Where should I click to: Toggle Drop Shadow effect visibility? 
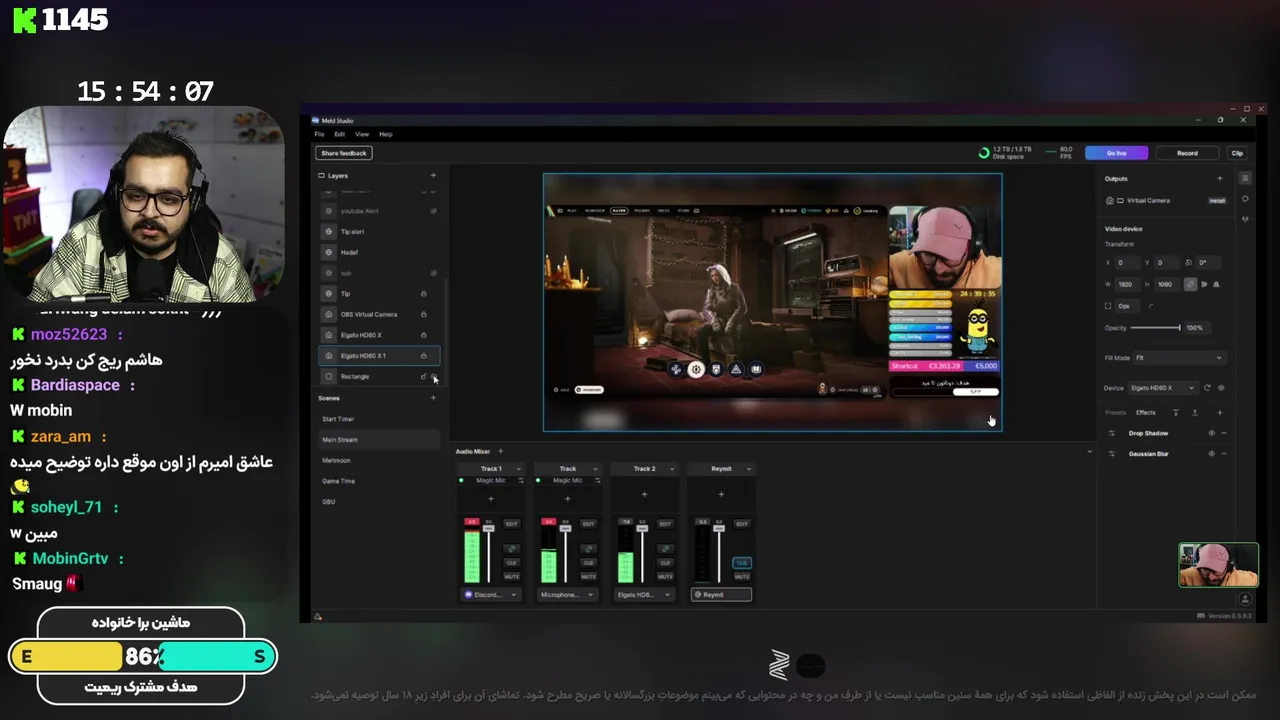[x=1212, y=433]
